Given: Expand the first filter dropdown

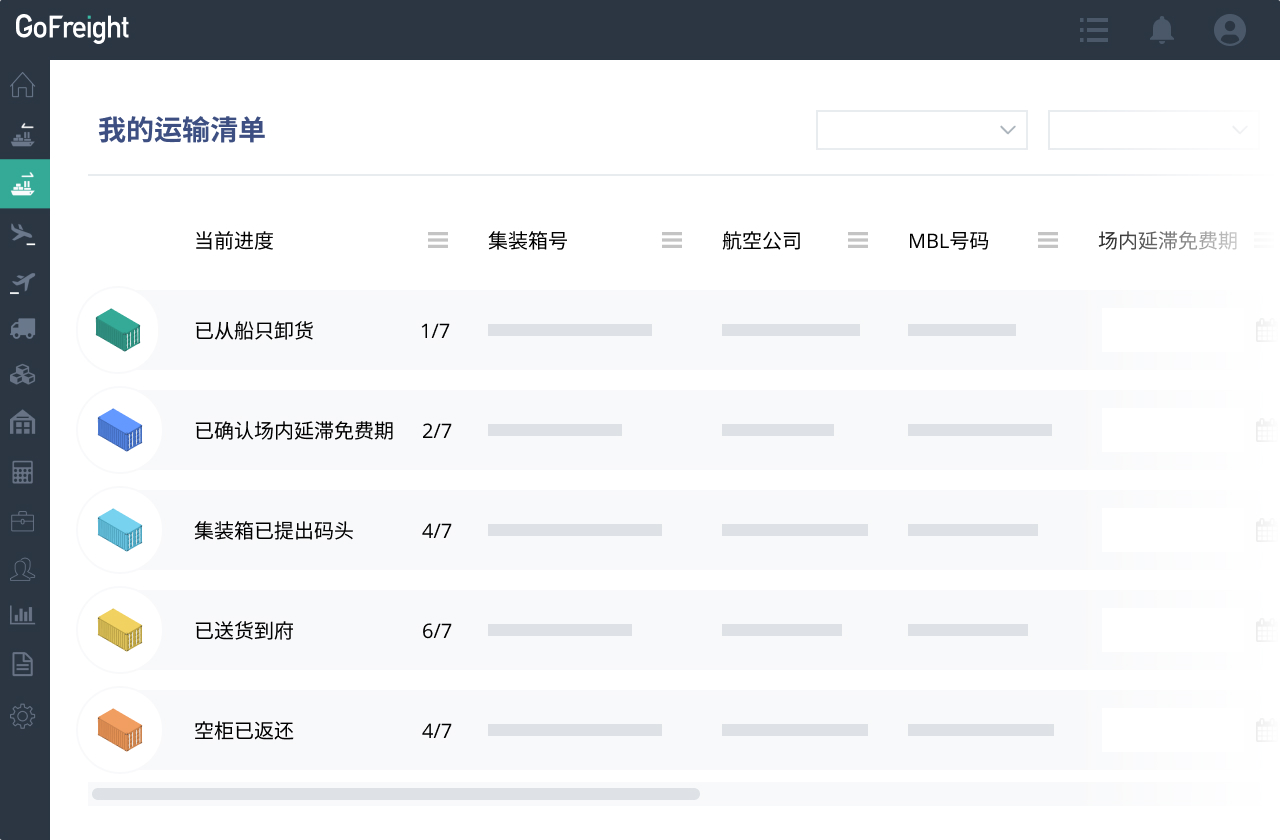Looking at the screenshot, I should point(922,130).
